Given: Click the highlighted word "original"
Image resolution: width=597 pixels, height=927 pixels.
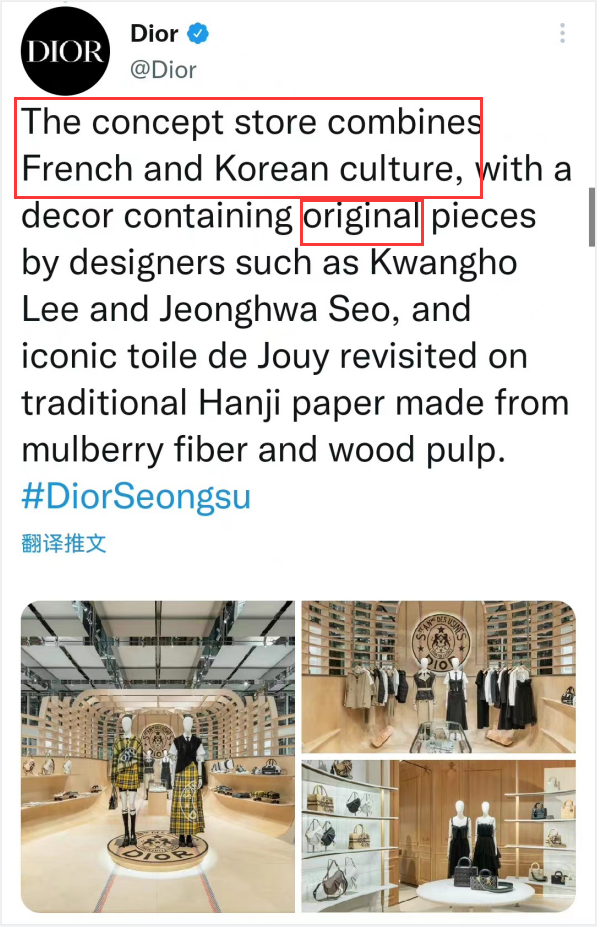Looking at the screenshot, I should coord(362,216).
